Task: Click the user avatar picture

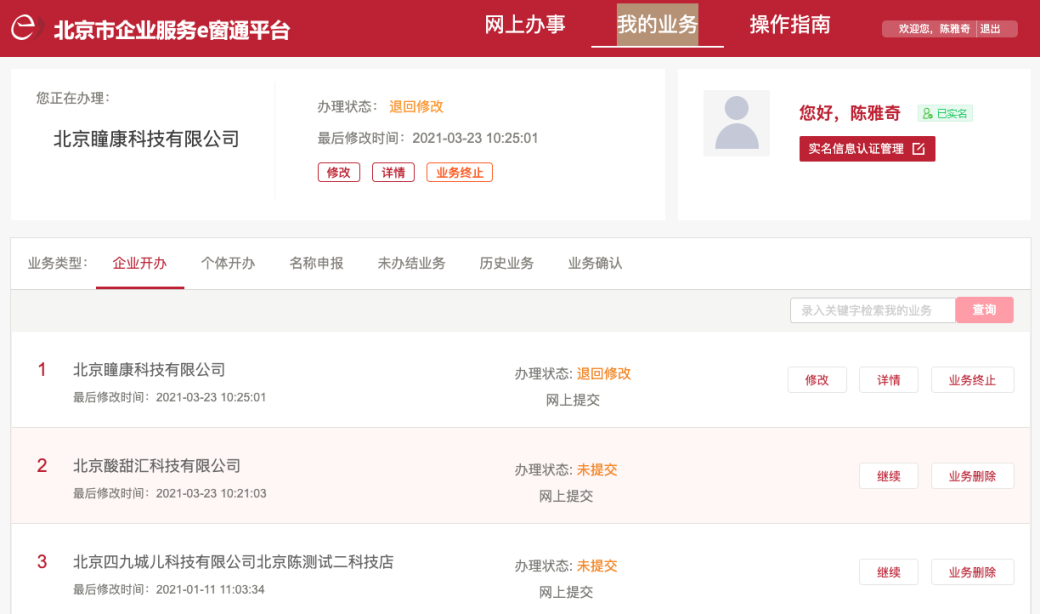Action: click(x=736, y=123)
